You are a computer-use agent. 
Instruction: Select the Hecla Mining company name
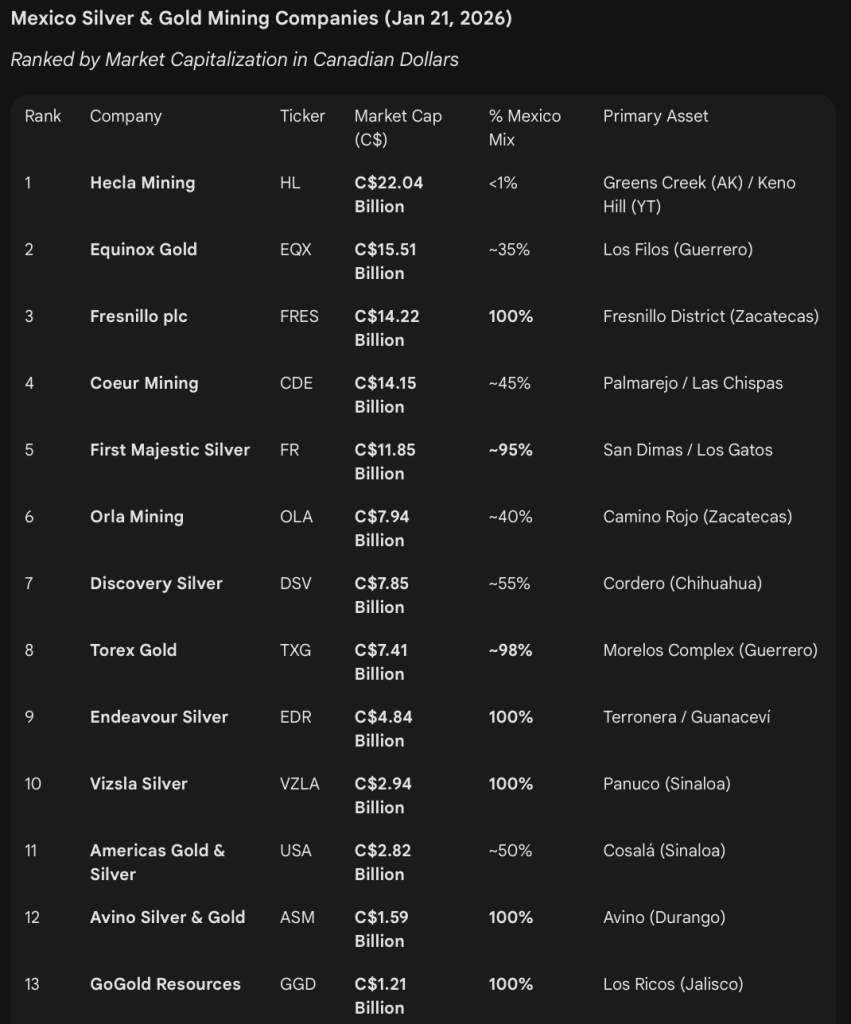142,183
